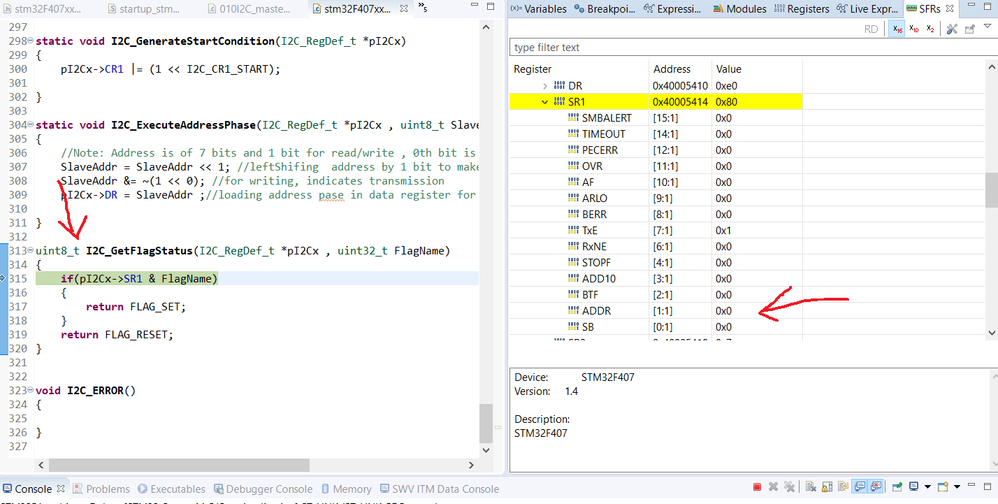Toggle show console on standard error
This screenshot has height=504, width=998.
(x=876, y=487)
